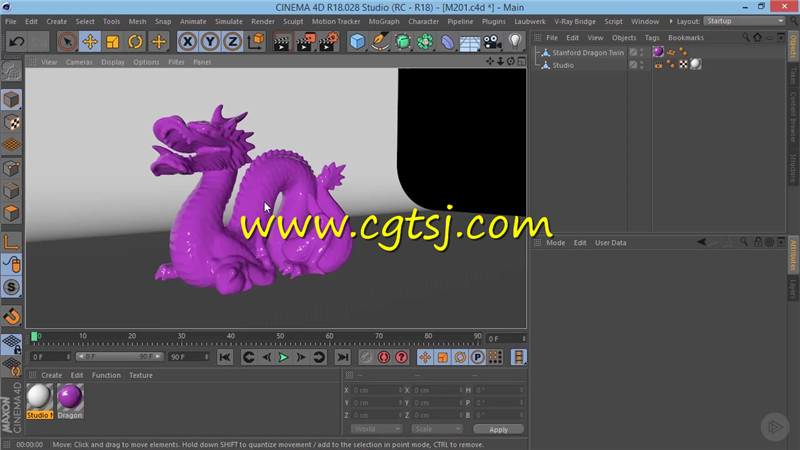This screenshot has height=450, width=800.
Task: Toggle Autokeying button
Action: pyautogui.click(x=384, y=357)
